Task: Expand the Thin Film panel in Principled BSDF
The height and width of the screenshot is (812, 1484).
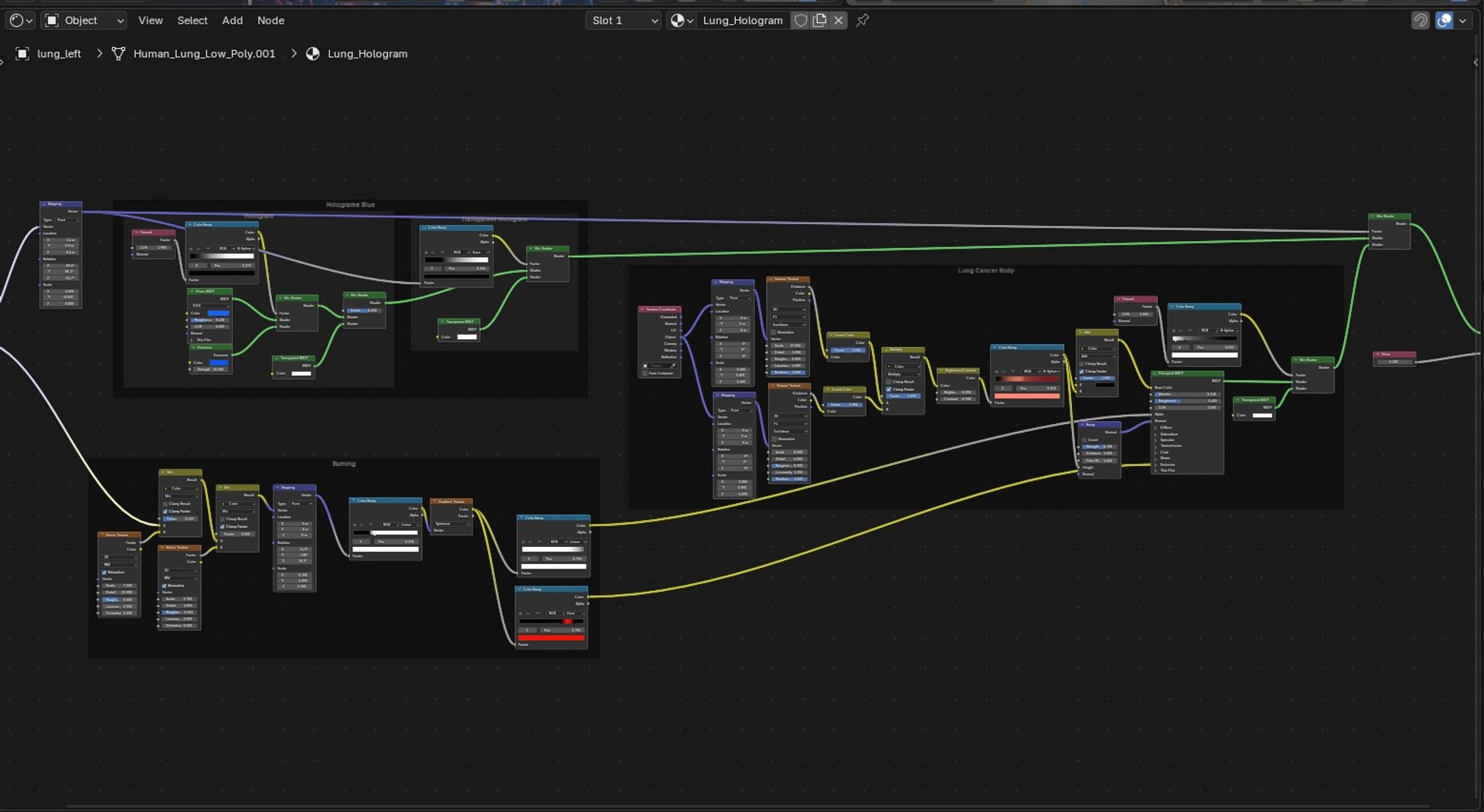Action: pos(1156,471)
